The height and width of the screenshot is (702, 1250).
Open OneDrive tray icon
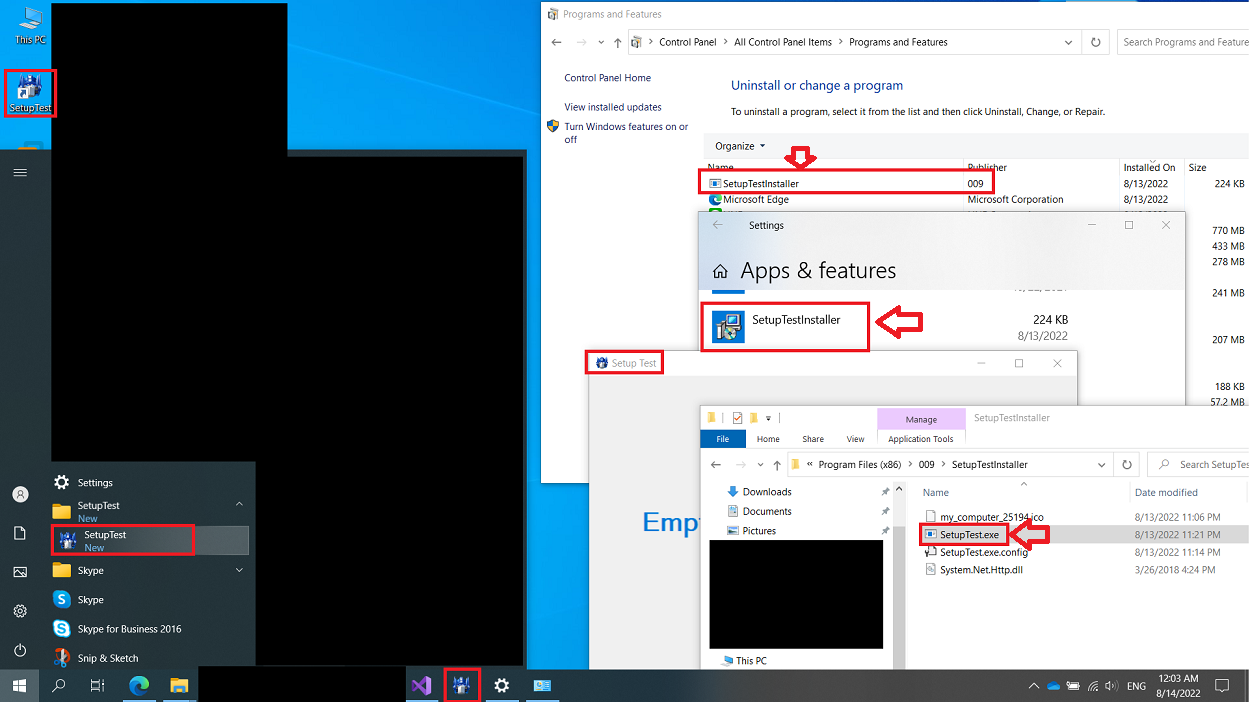coord(1053,687)
